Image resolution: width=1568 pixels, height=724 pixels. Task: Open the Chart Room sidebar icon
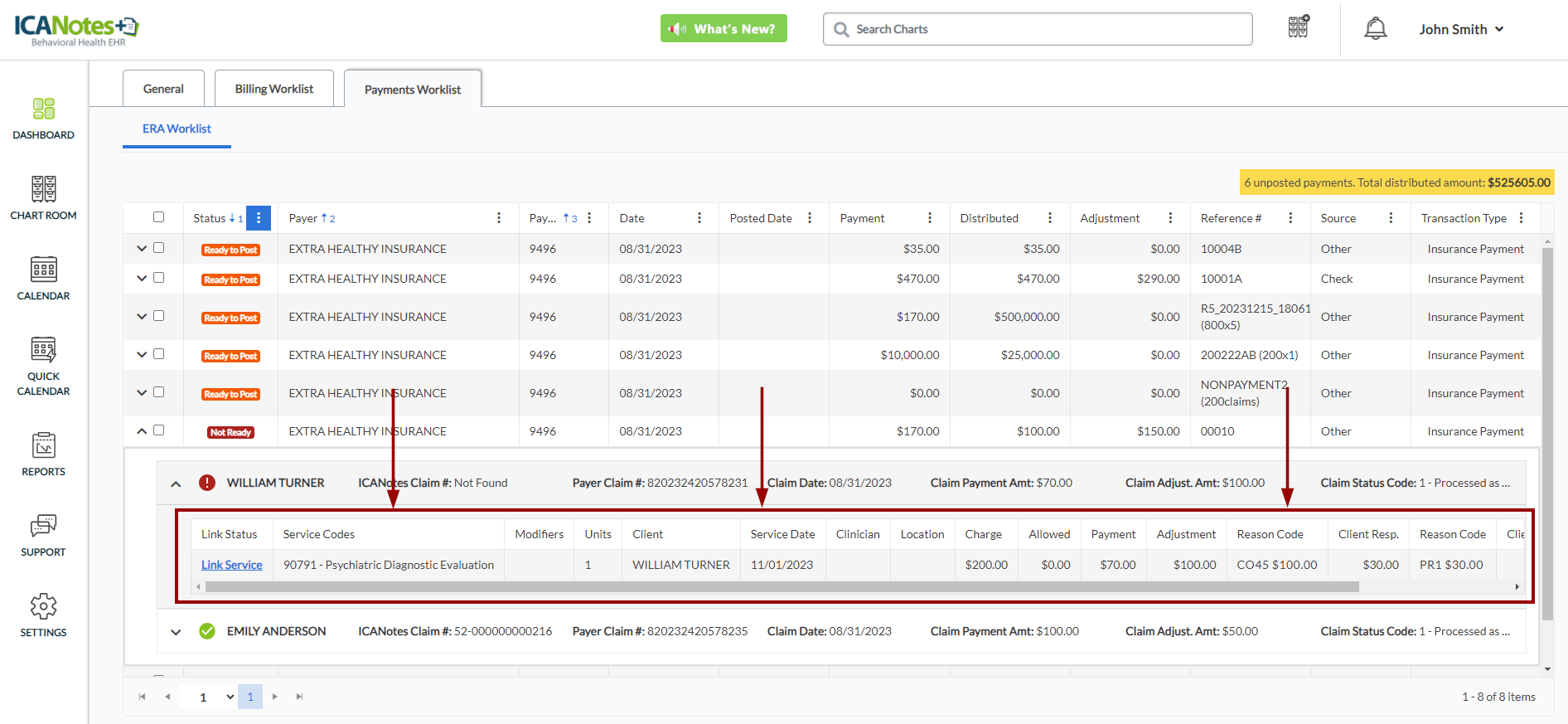43,189
